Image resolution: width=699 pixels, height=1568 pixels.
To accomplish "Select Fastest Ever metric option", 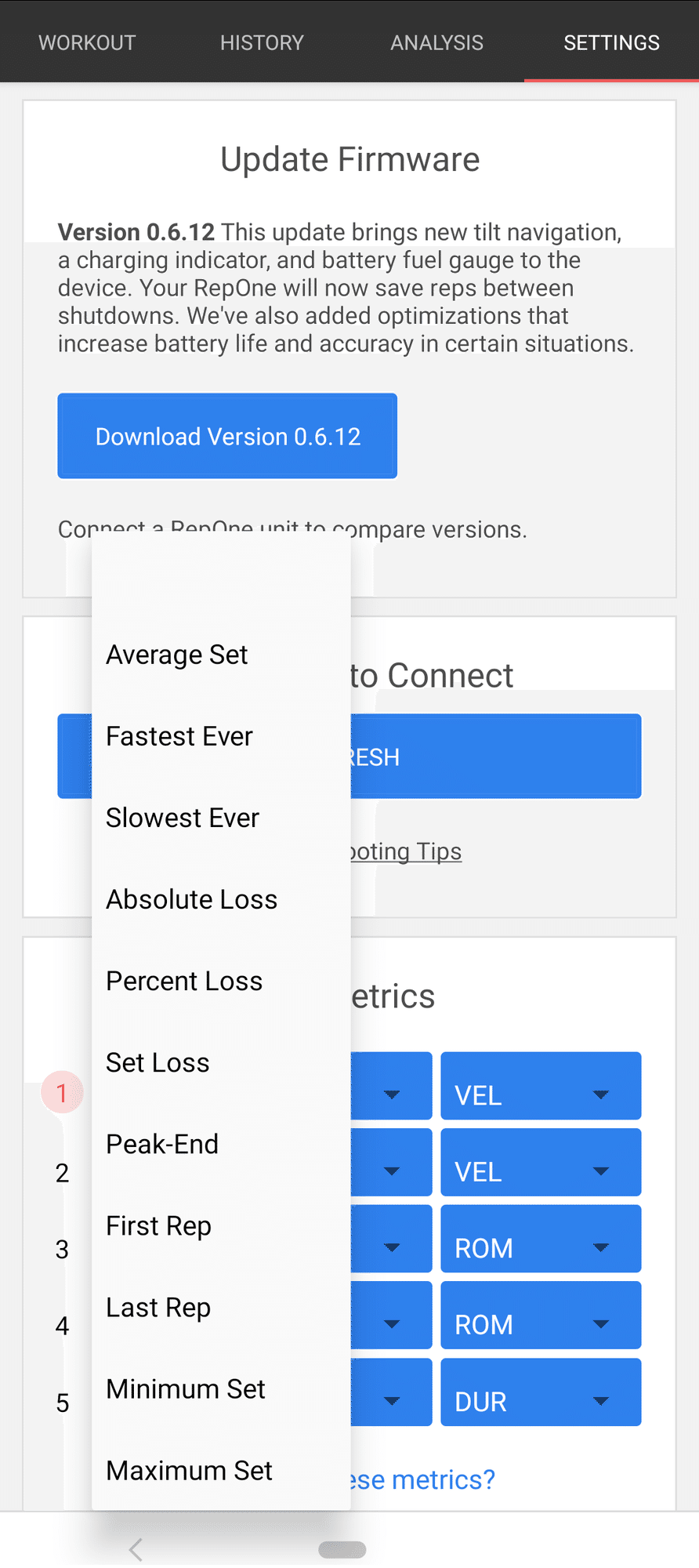I will tap(179, 736).
